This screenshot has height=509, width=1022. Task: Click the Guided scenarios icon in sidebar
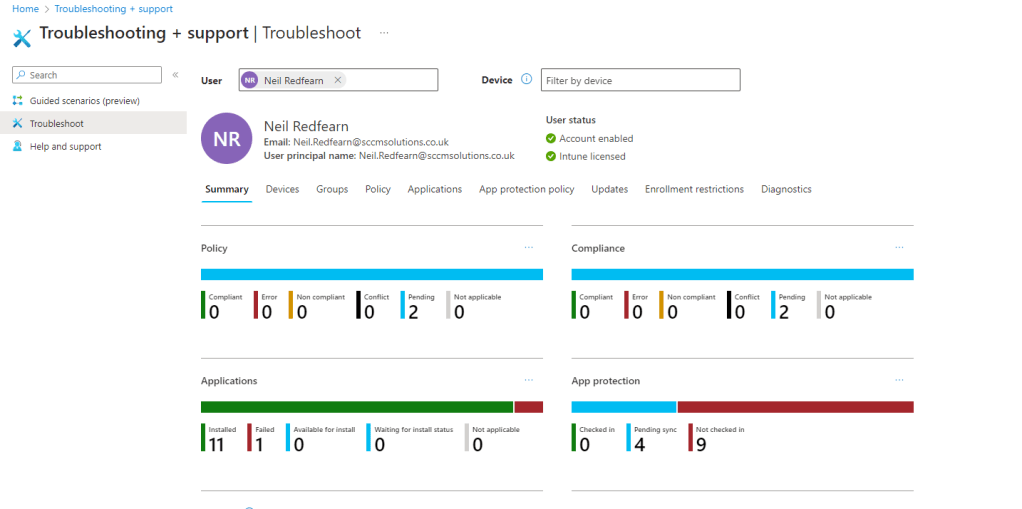[x=18, y=101]
